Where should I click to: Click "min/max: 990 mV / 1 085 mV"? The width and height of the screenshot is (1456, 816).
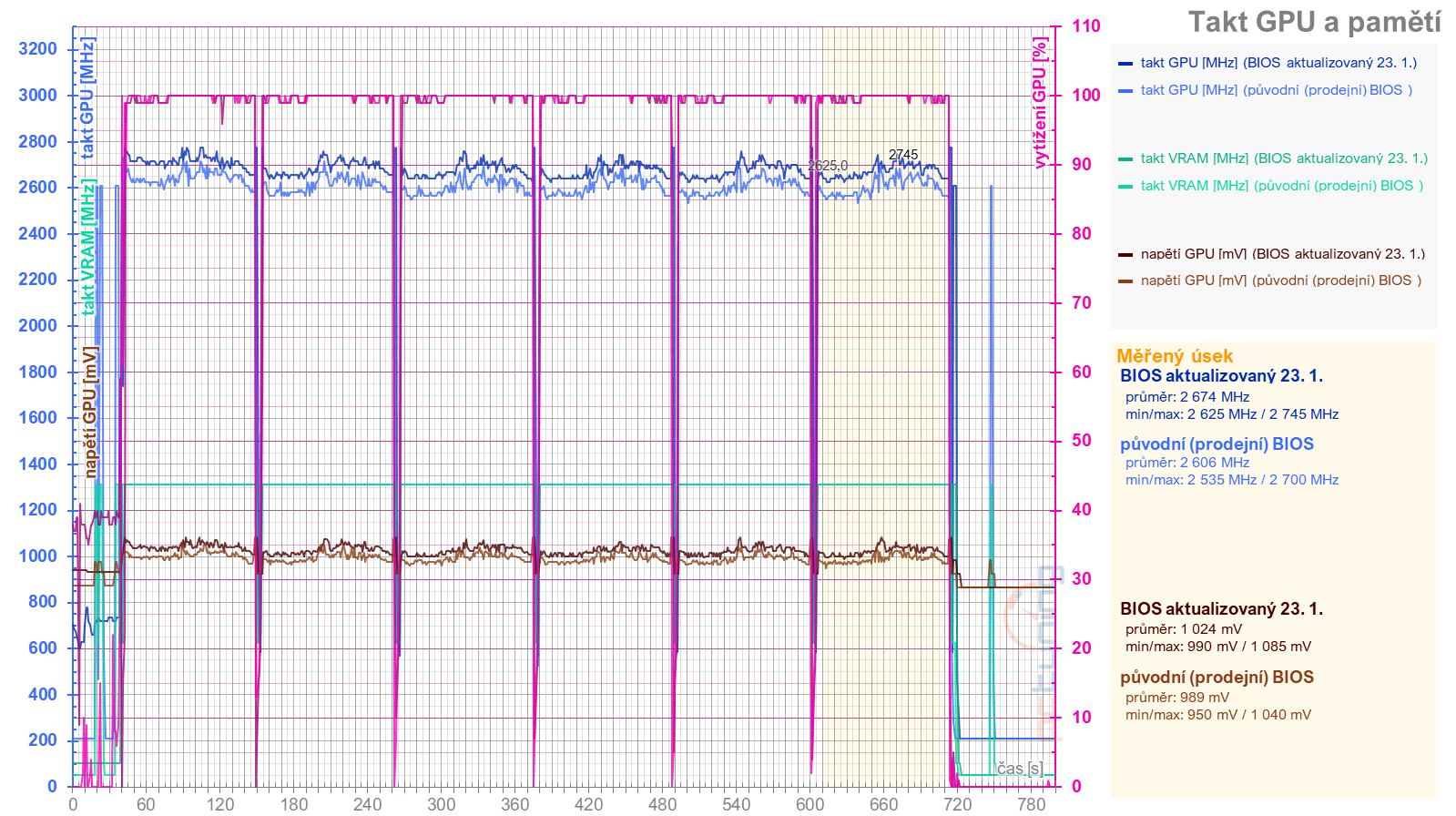point(1218,647)
